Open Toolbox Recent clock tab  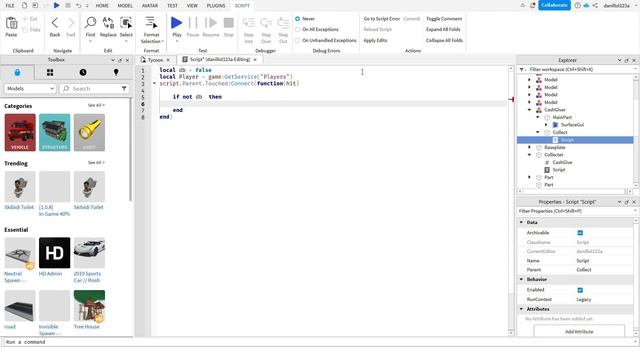[83, 72]
